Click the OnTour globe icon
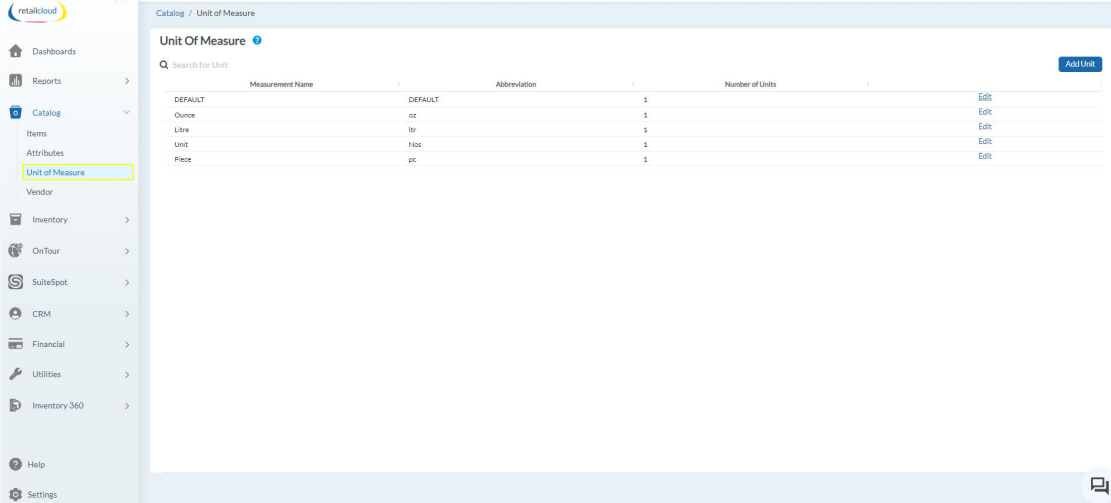This screenshot has width=1111, height=503. tap(16, 251)
